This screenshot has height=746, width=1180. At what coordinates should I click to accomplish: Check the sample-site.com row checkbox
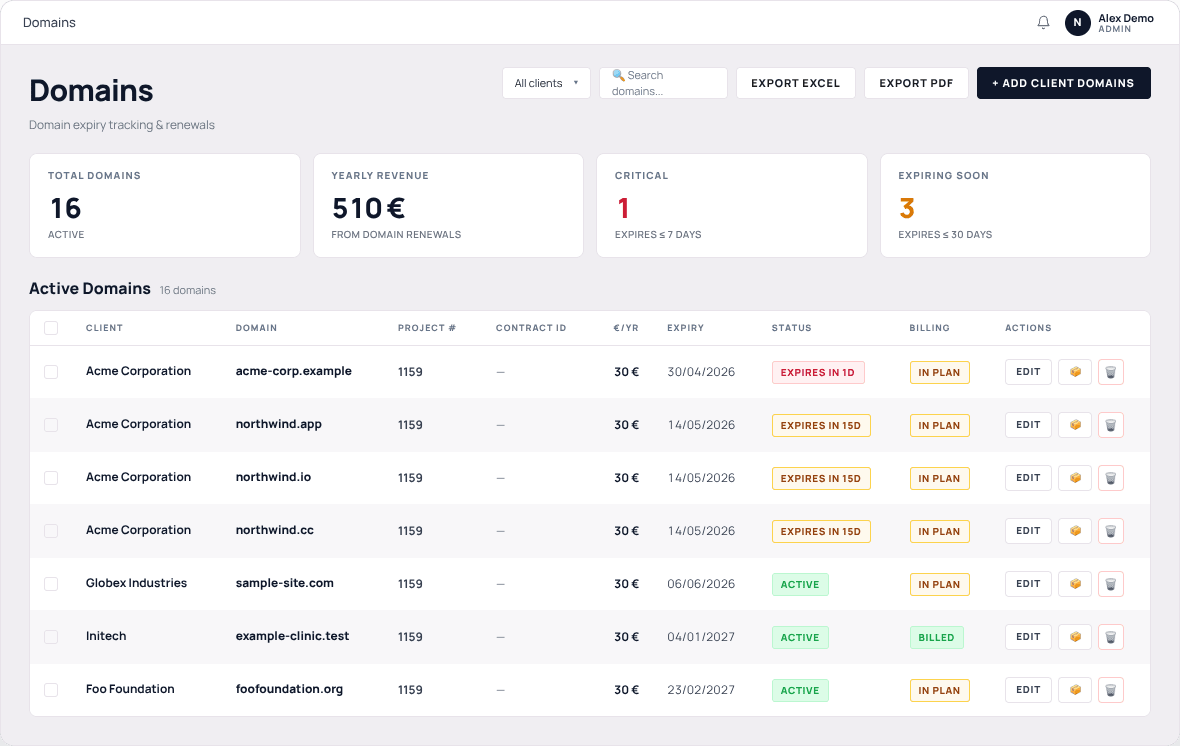tap(51, 583)
